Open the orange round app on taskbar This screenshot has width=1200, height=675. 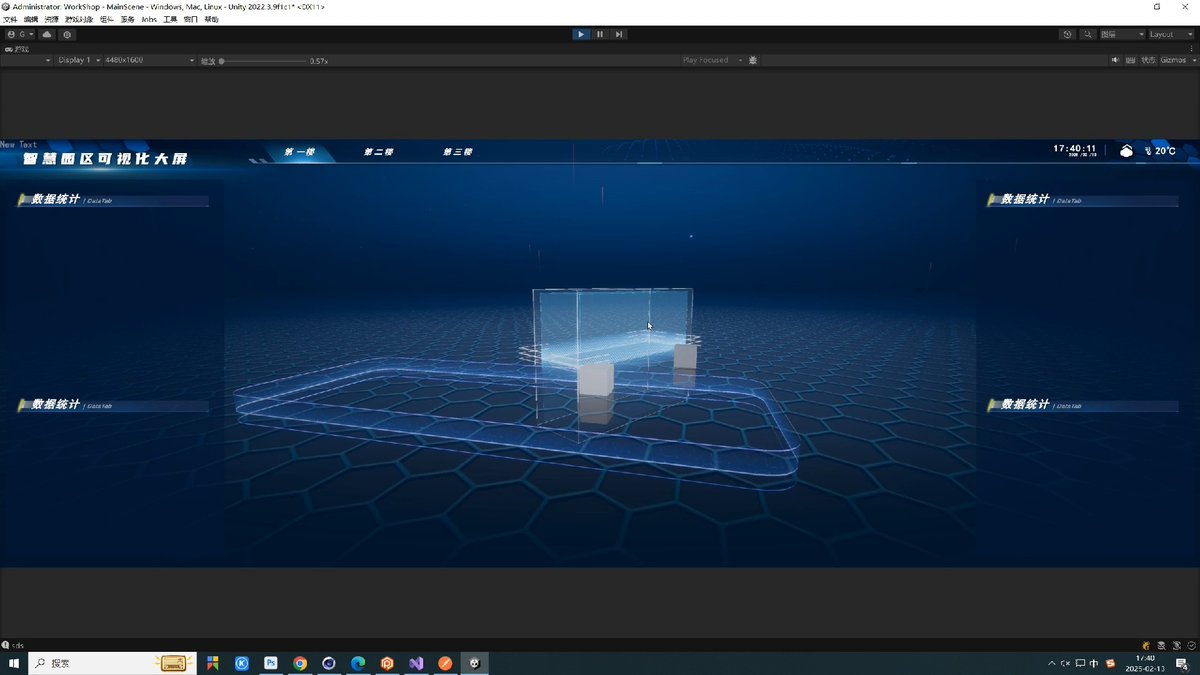446,663
